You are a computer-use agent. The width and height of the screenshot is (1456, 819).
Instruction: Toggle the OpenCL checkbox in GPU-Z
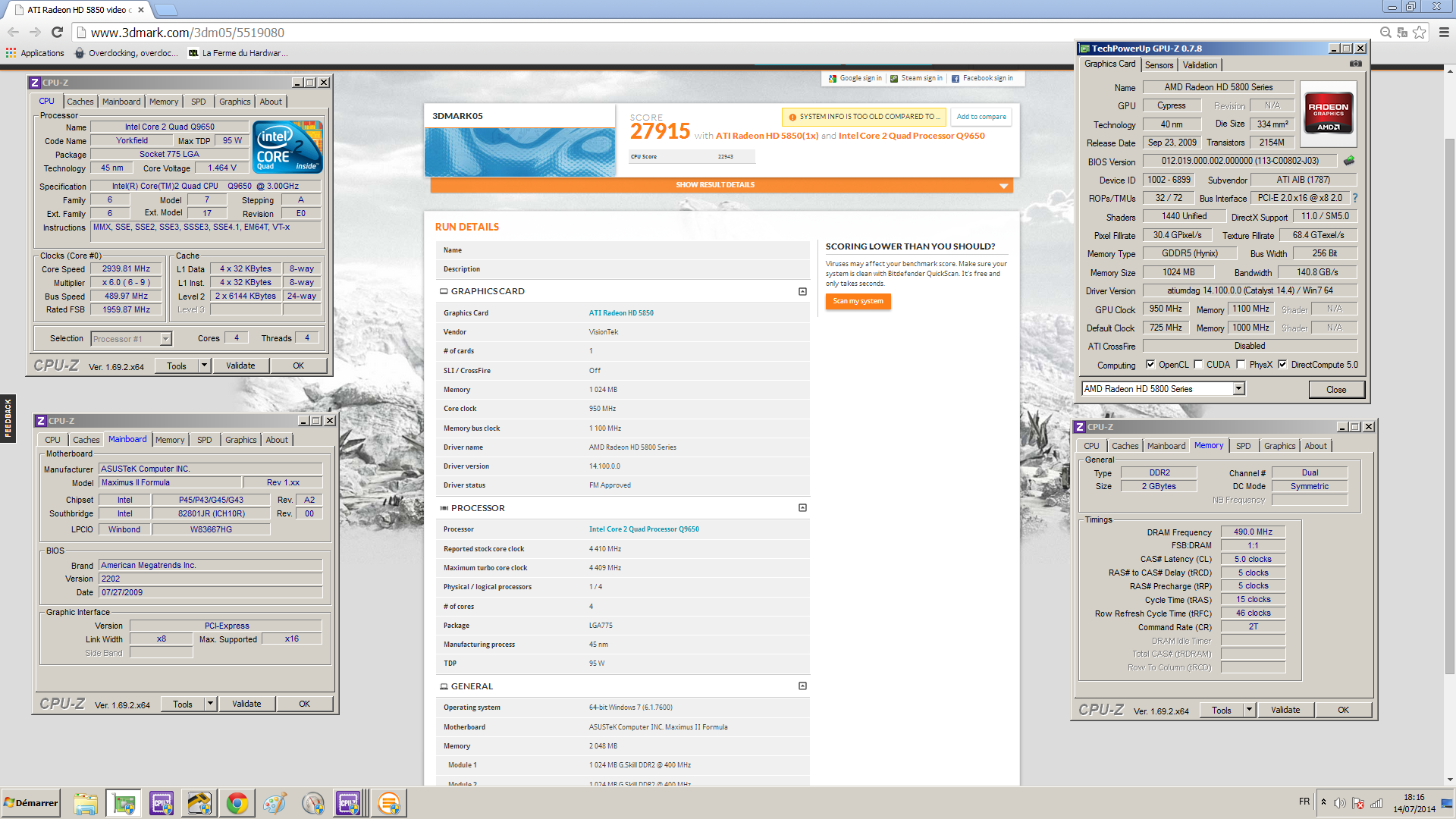coord(1150,365)
